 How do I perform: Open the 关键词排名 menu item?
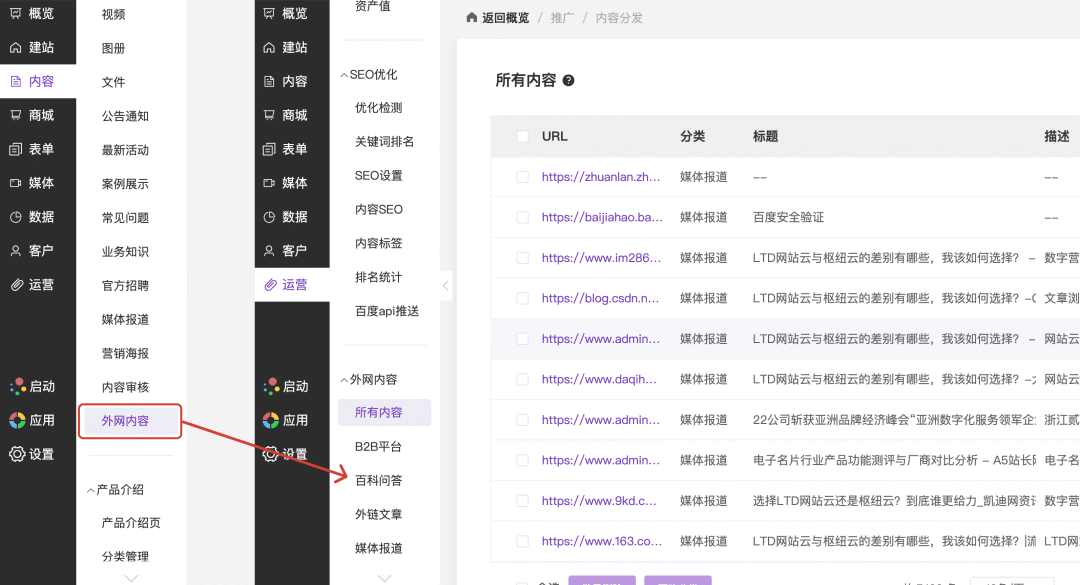pos(384,142)
